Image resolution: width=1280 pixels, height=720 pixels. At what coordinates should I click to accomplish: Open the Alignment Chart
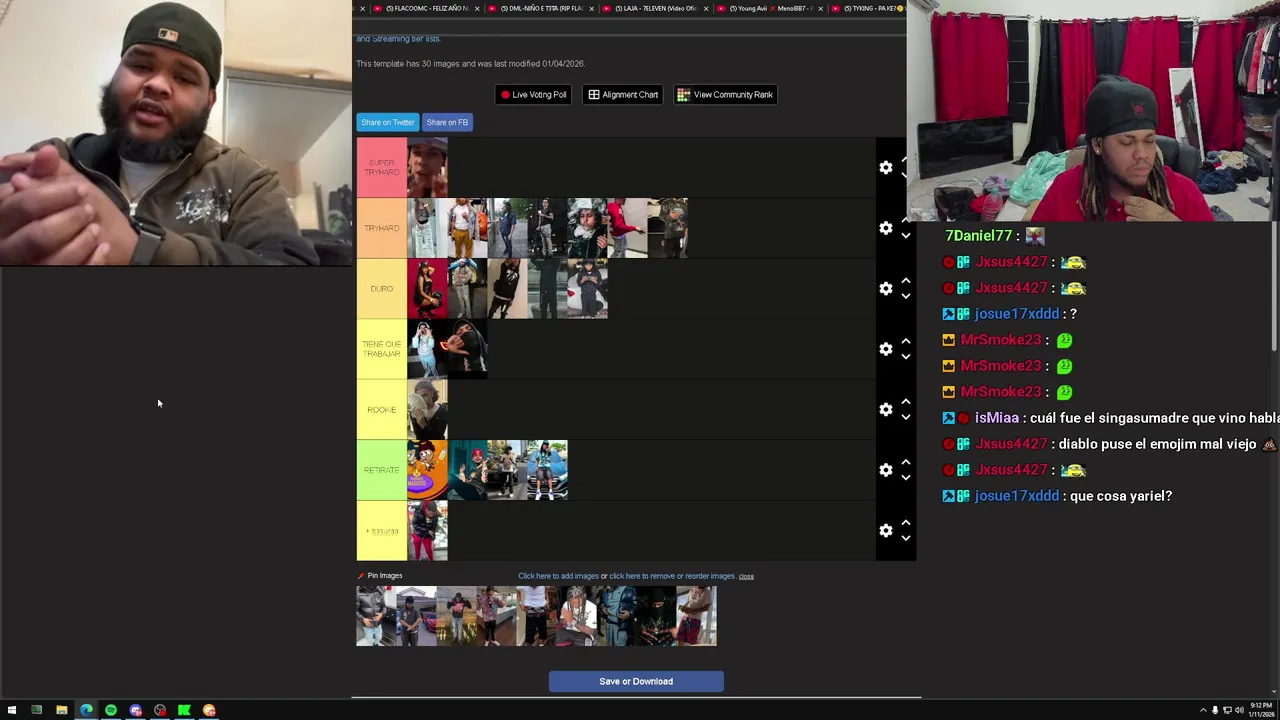(623, 95)
